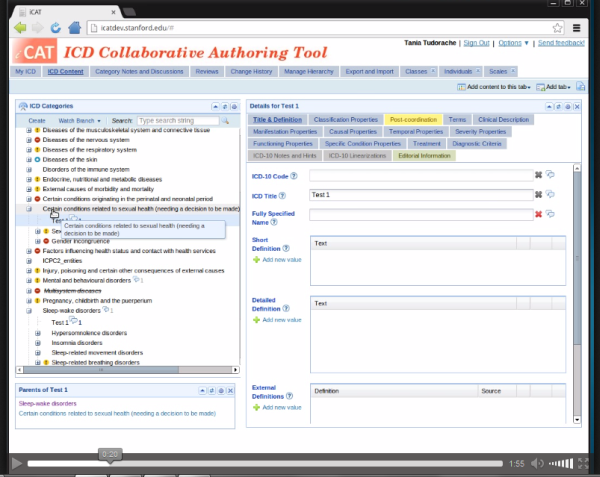Open help icon next to Detailed Definition
600x477 pixels.
286,308
